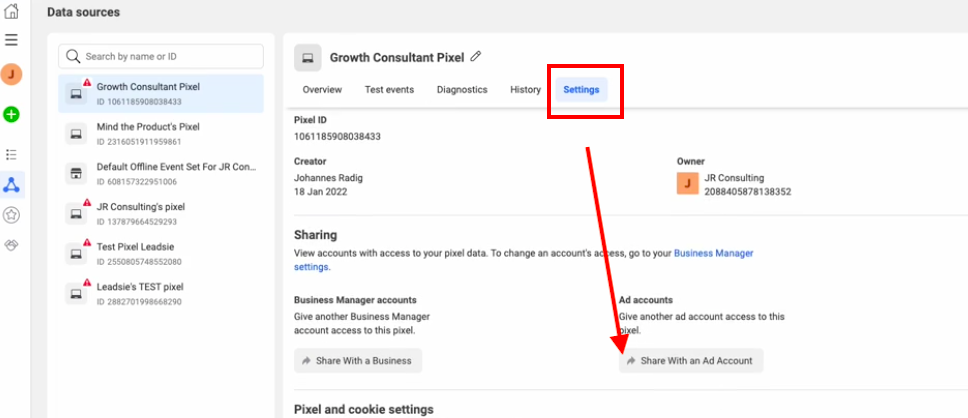Open the list view sidebar icon
Image resolution: width=968 pixels, height=418 pixels.
point(11,154)
